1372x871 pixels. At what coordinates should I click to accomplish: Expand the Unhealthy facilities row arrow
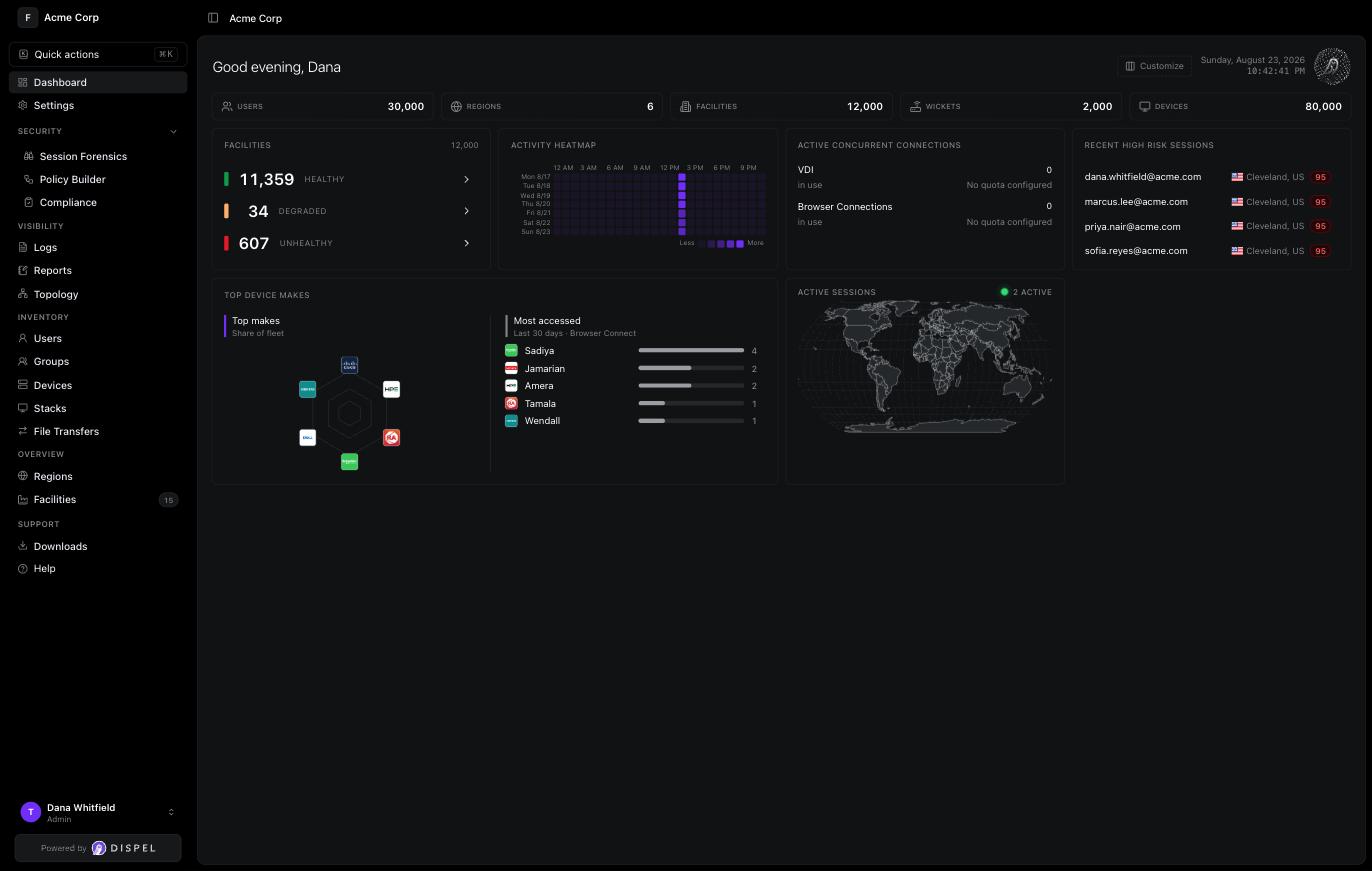pyautogui.click(x=466, y=243)
